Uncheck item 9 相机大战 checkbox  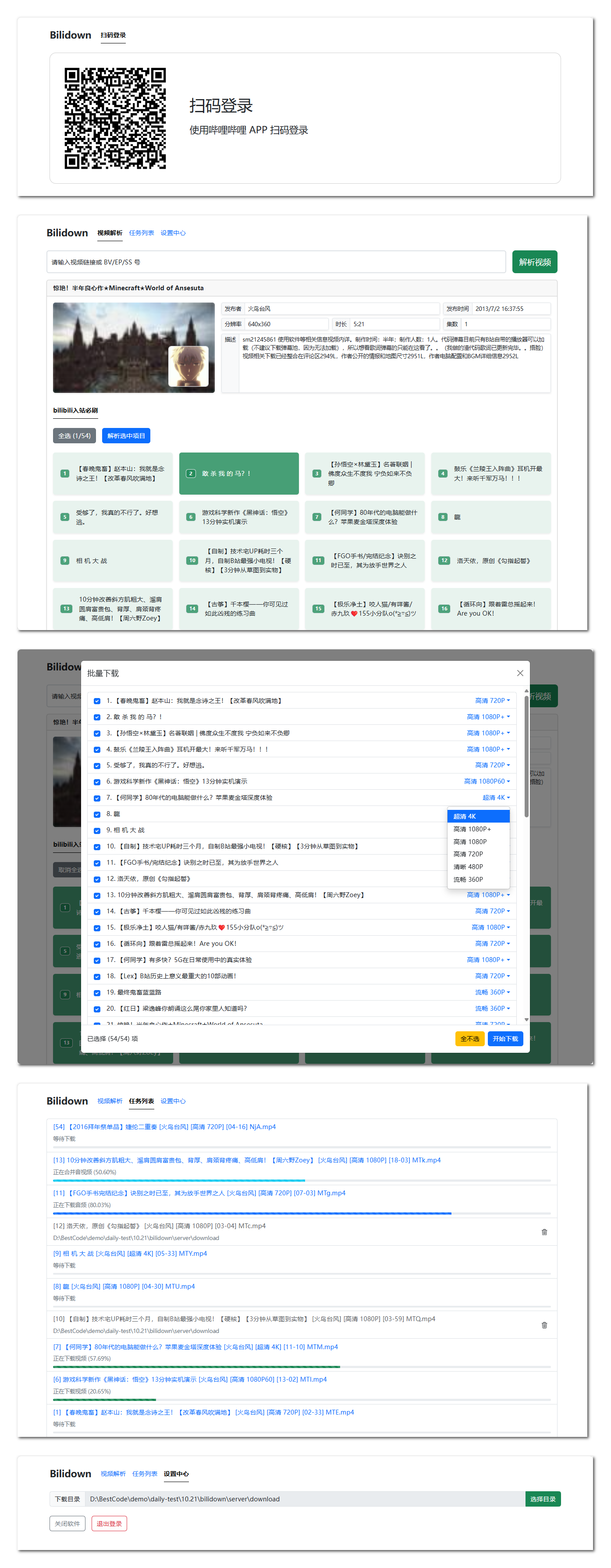point(97,830)
